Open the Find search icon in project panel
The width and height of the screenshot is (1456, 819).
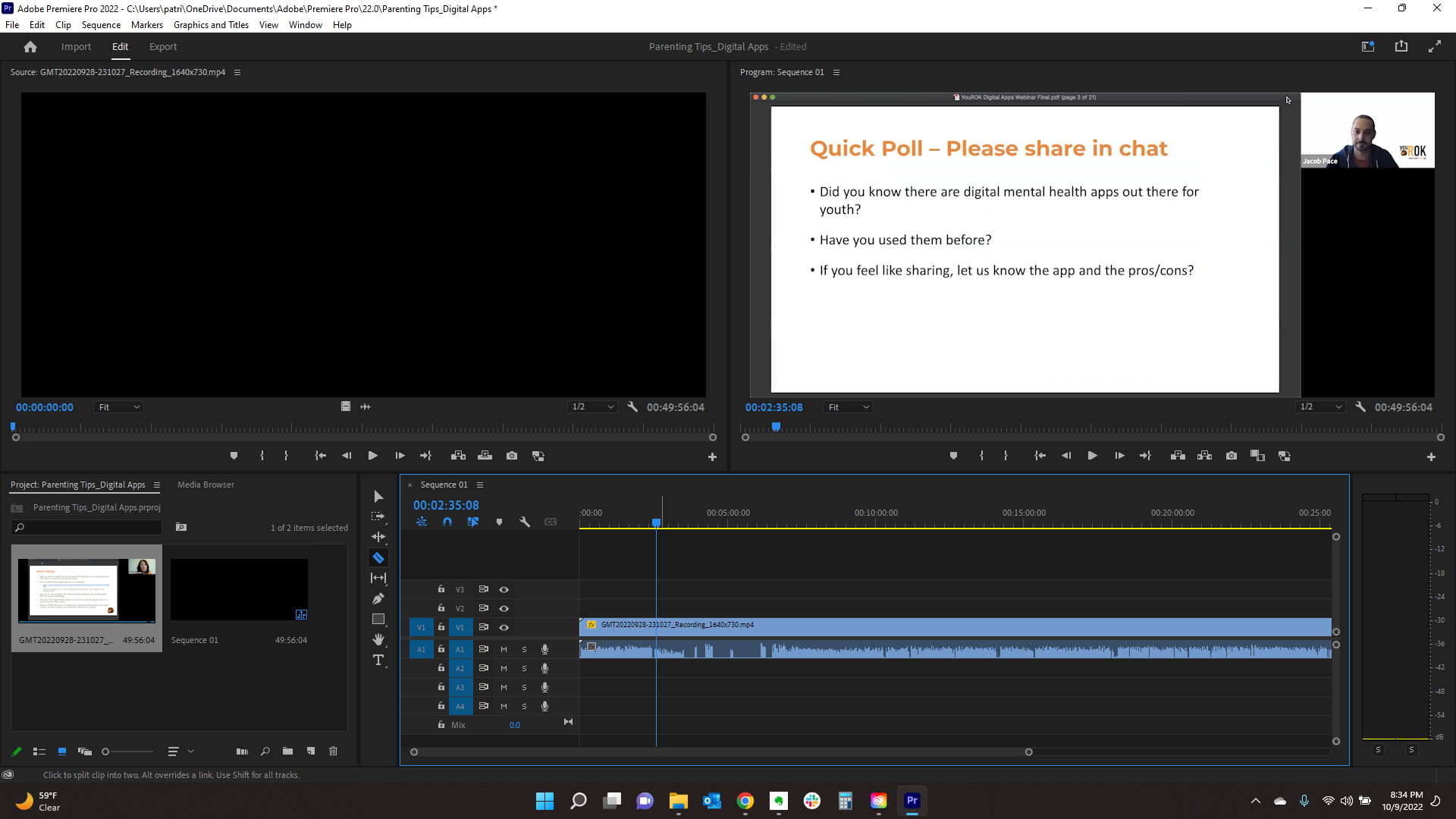coord(265,751)
